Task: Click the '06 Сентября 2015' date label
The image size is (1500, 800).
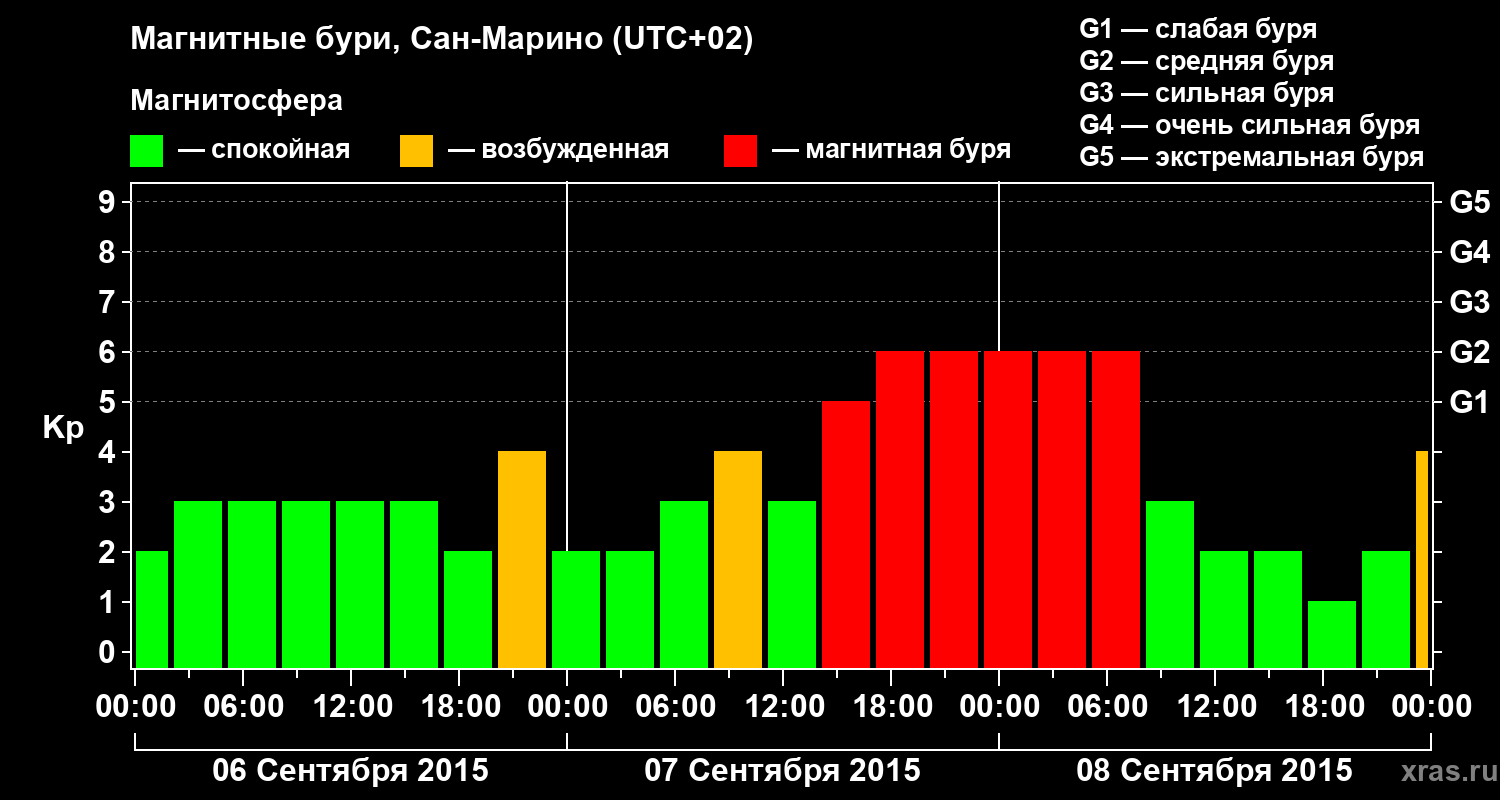Action: point(350,771)
